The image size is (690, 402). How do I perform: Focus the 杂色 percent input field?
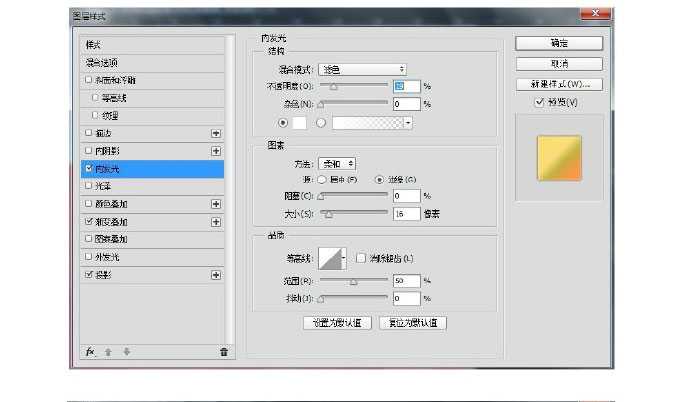point(407,104)
